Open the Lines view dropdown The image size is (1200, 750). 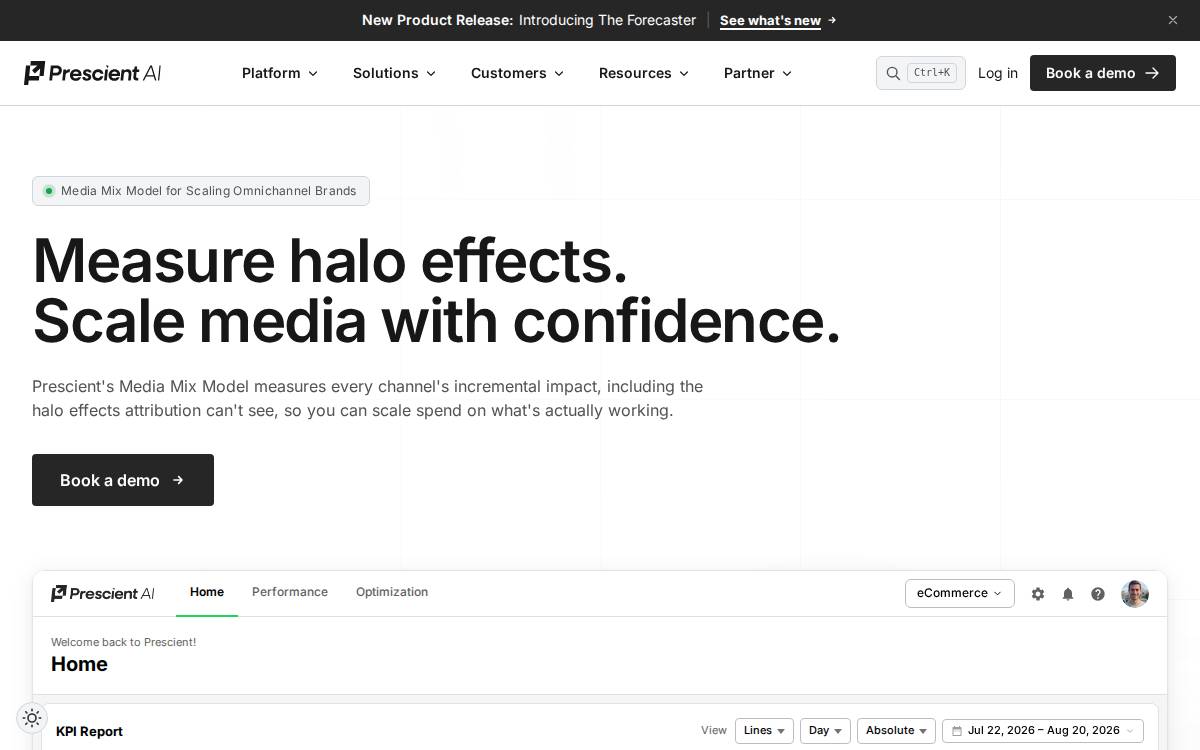764,731
